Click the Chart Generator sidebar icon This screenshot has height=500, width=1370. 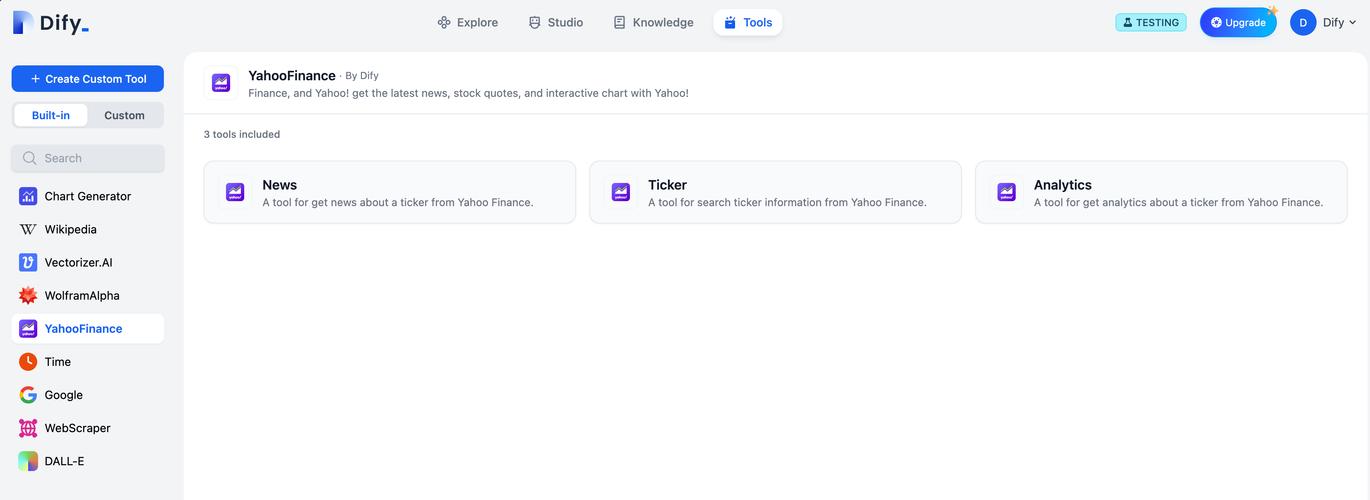tap(28, 196)
